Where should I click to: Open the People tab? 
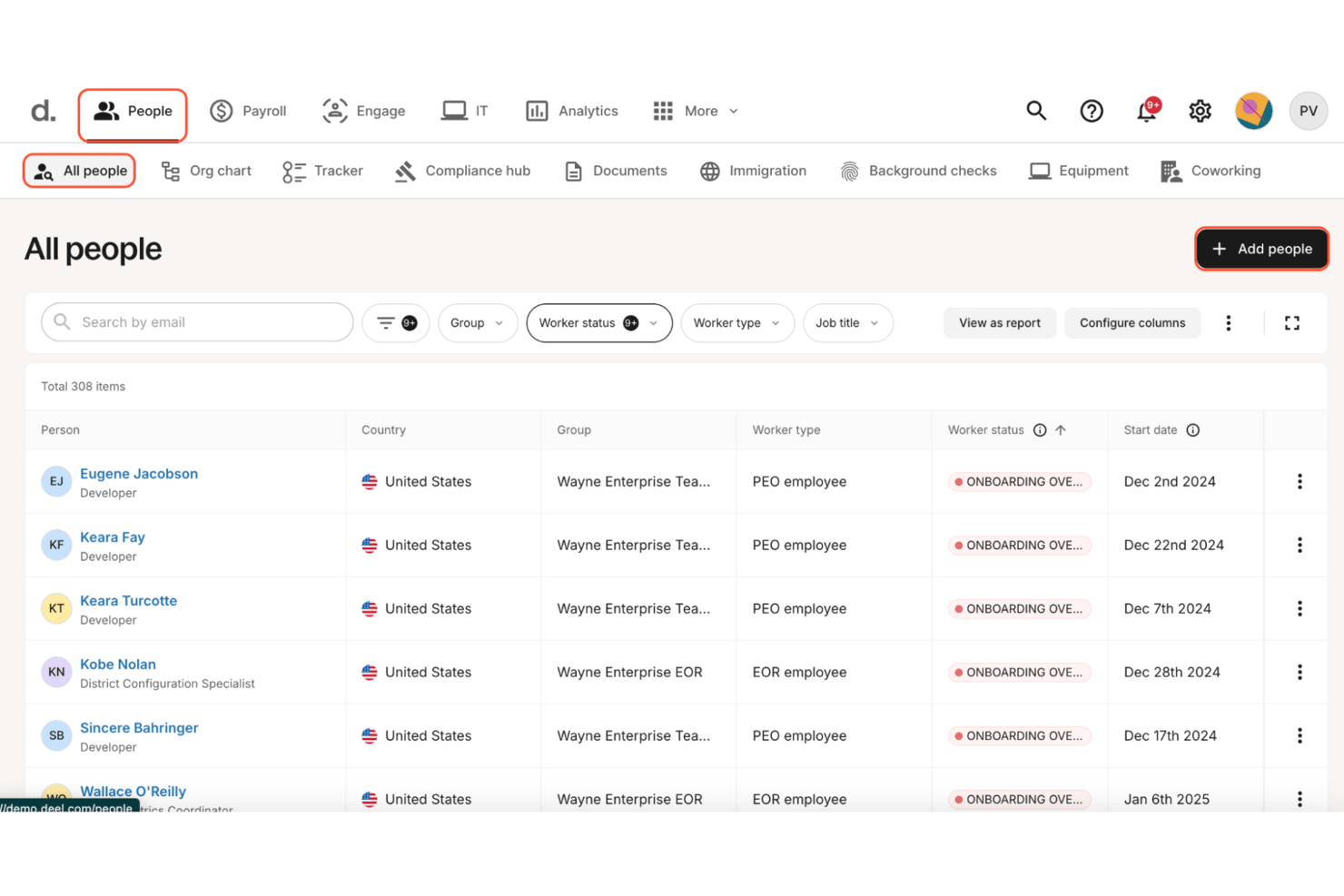(133, 112)
